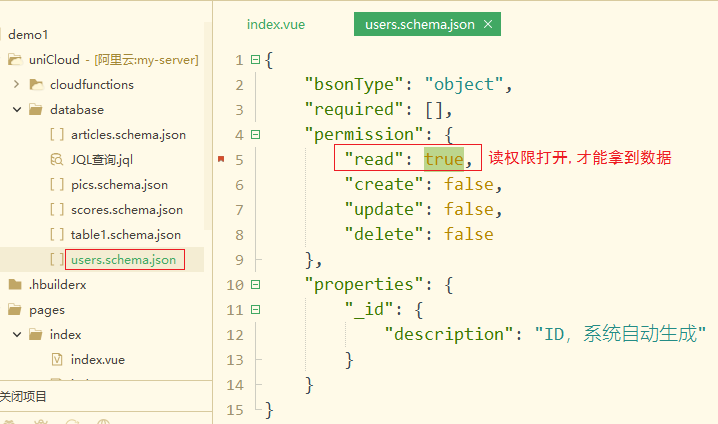
Task: Click the [阿里云:my-server] label
Action: click(x=147, y=60)
